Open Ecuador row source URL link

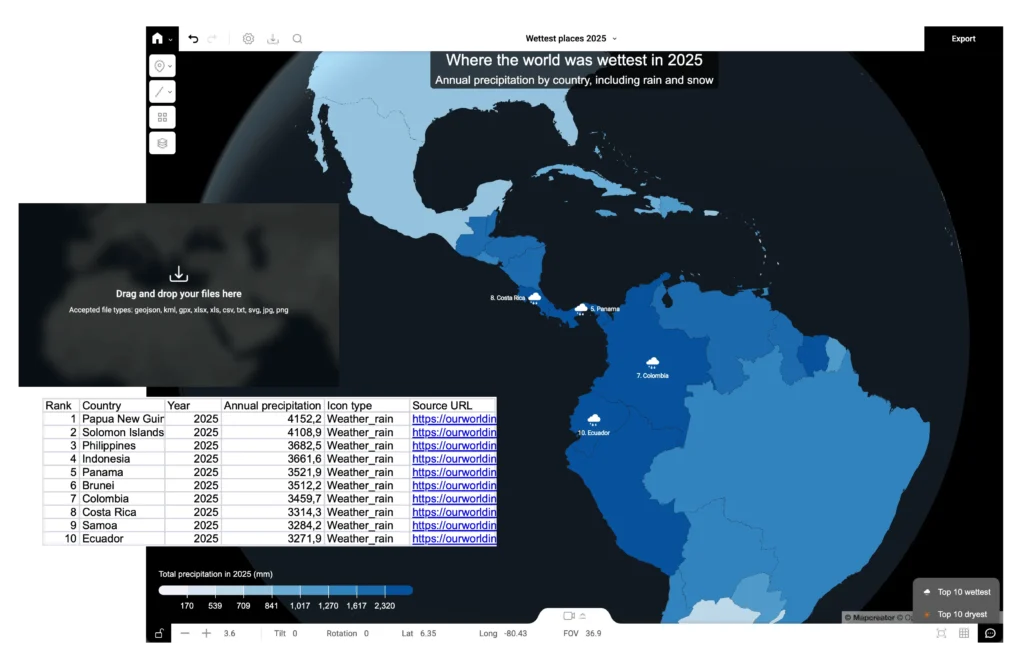[454, 539]
